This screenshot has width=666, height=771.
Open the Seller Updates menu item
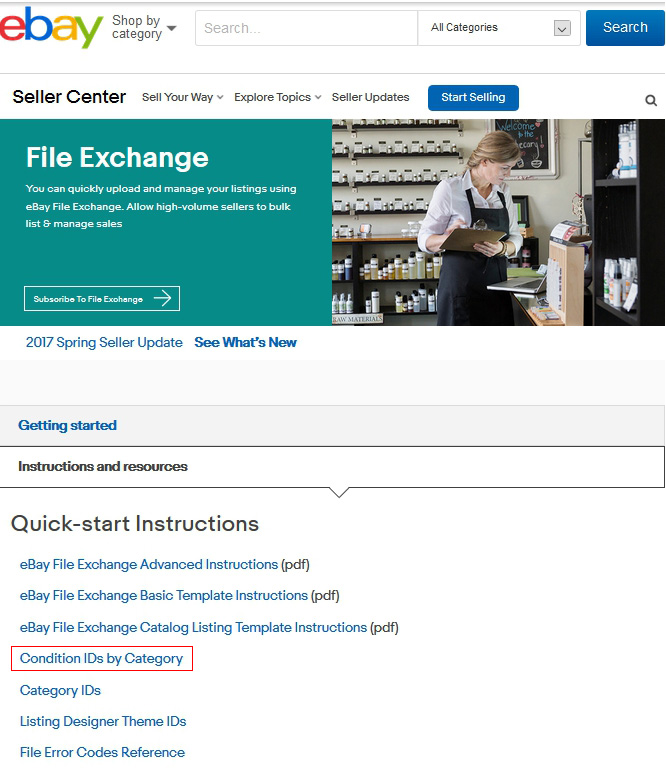(370, 97)
